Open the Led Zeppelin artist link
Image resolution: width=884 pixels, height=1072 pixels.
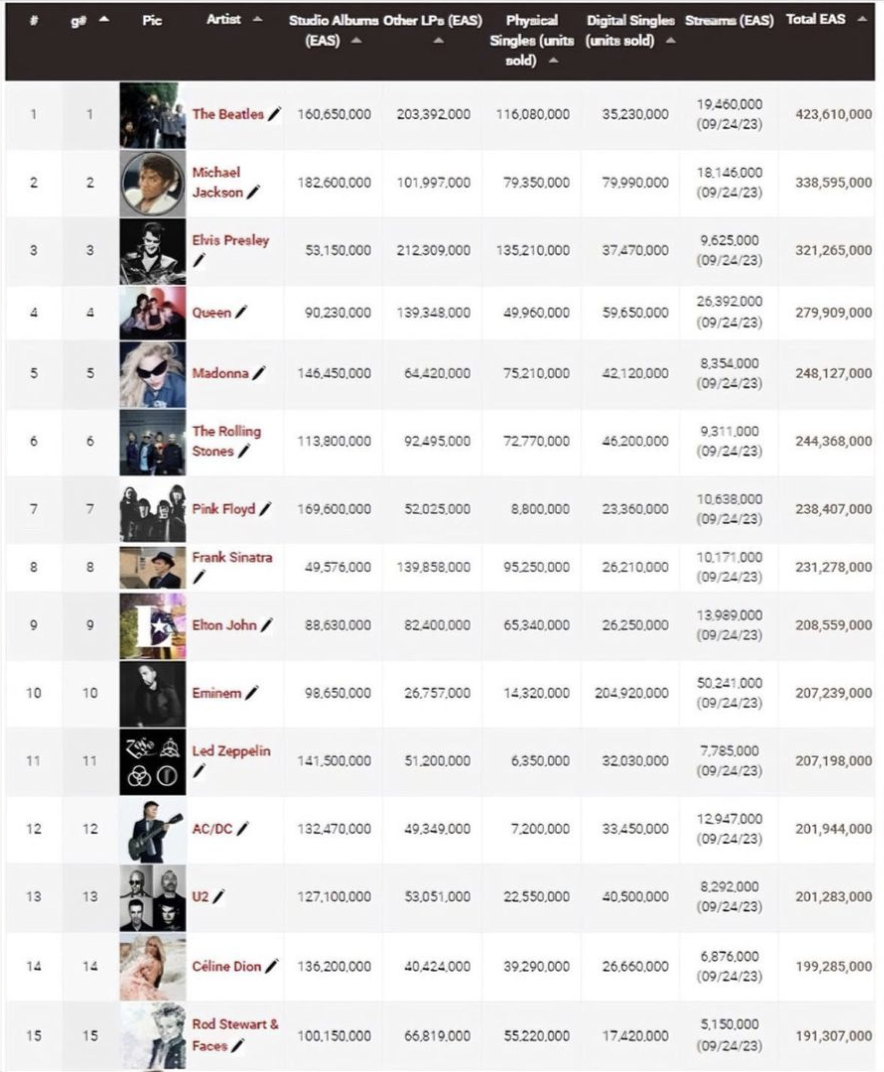231,751
